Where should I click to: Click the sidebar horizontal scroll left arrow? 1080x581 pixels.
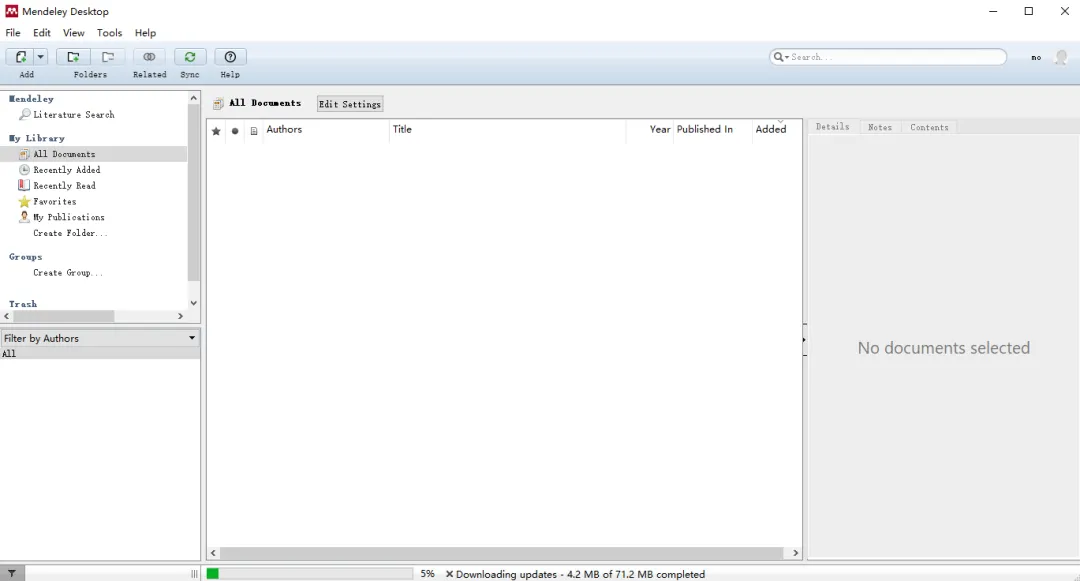click(x=7, y=316)
